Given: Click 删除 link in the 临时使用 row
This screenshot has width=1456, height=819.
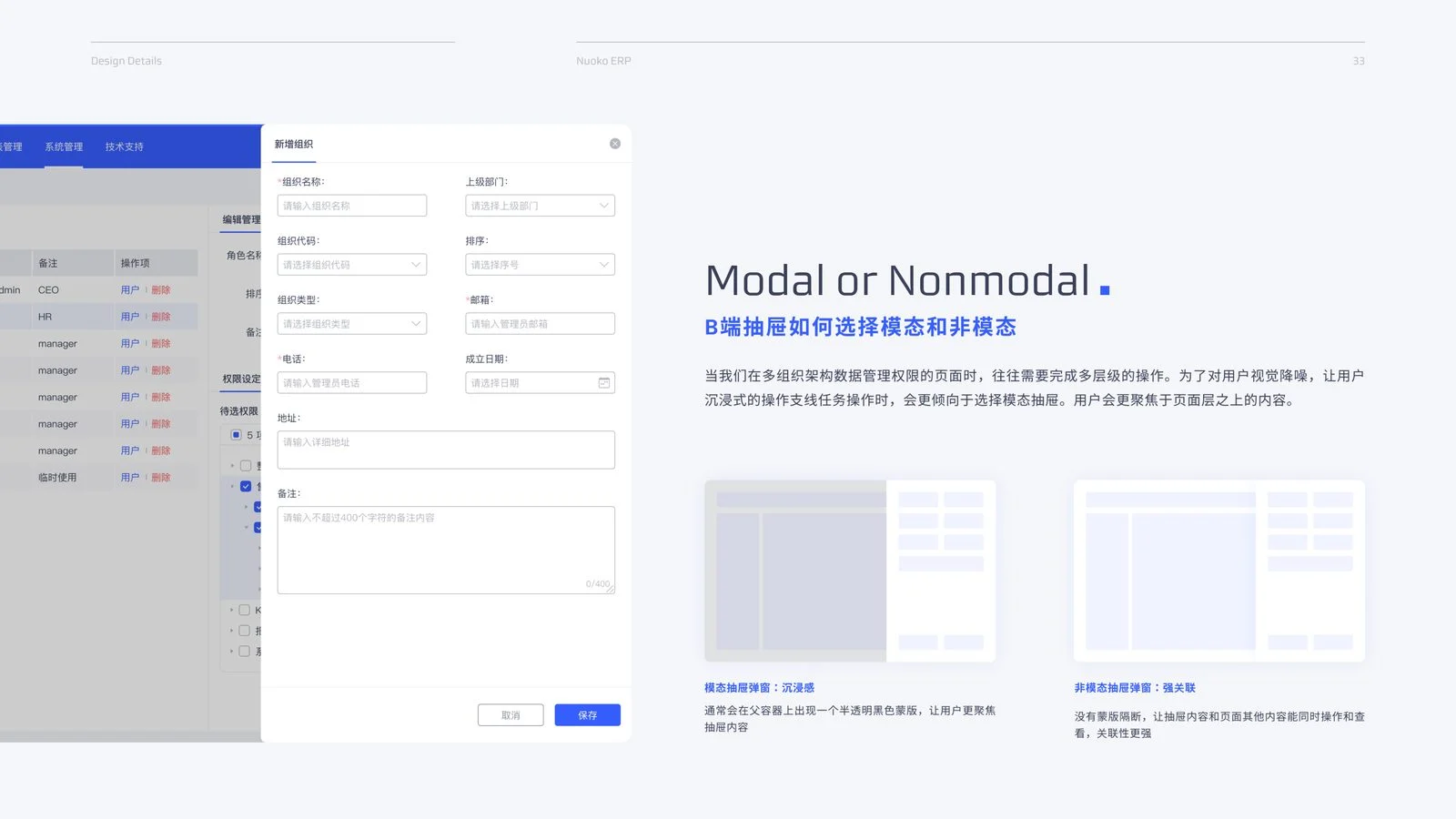Looking at the screenshot, I should (x=161, y=478).
